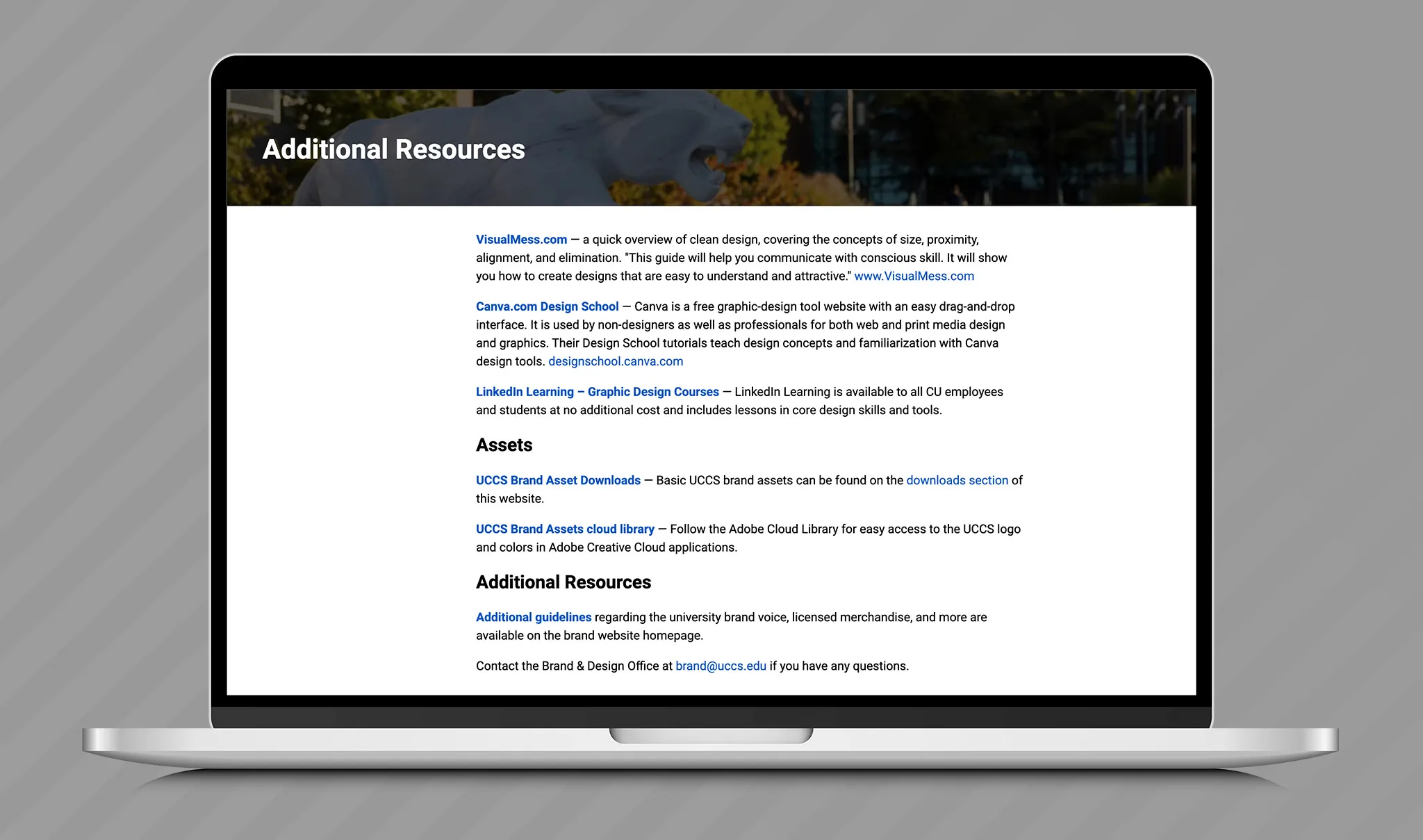Click the Additional Resources banner title
Viewport: 1423px width, 840px height.
(x=393, y=149)
